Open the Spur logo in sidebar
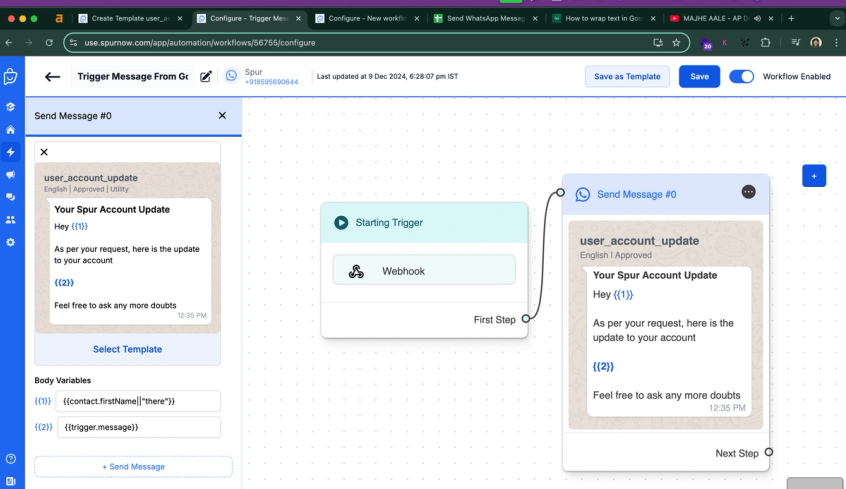The height and width of the screenshot is (489, 846). tap(11, 77)
